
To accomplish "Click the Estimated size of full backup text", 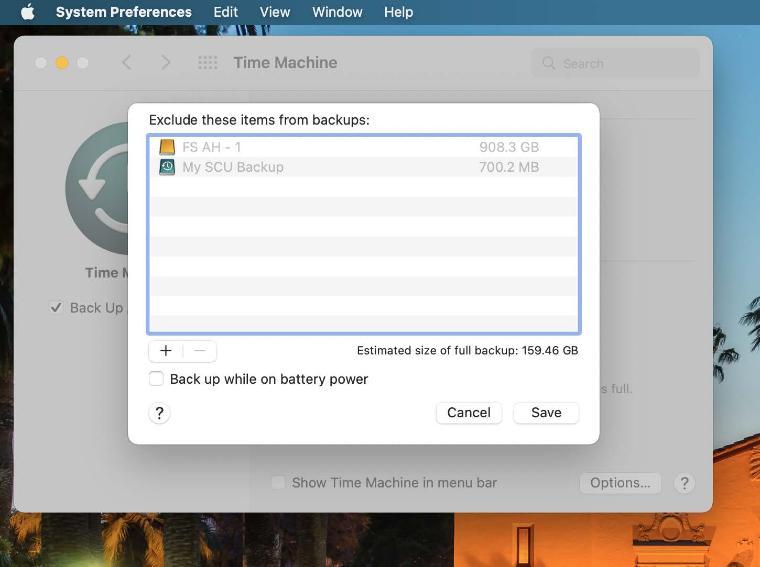I will 467,350.
